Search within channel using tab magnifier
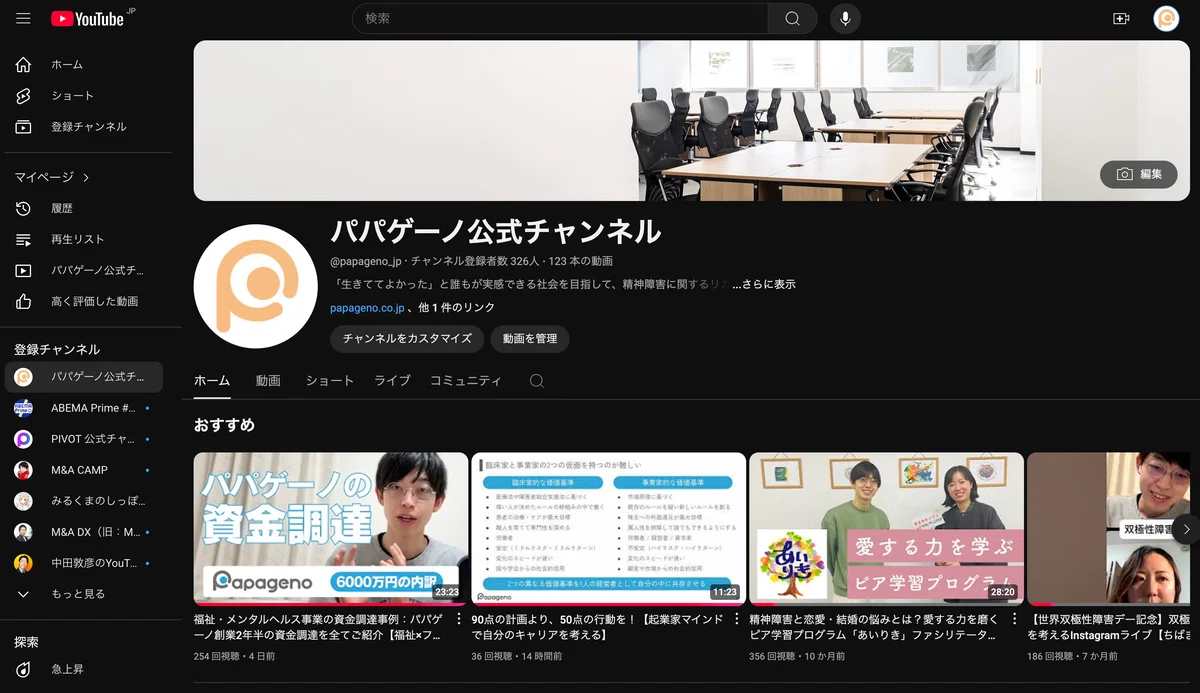Viewport: 1200px width, 693px height. [537, 381]
